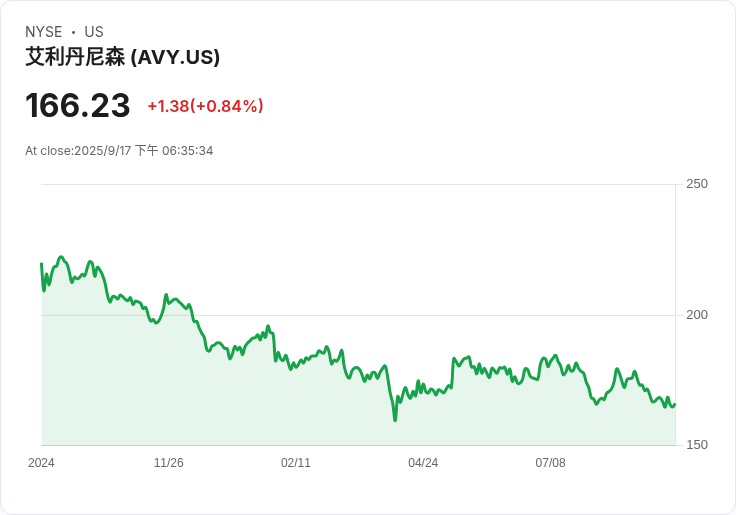
Task: Click the 150 y-axis label
Action: pyautogui.click(x=697, y=445)
